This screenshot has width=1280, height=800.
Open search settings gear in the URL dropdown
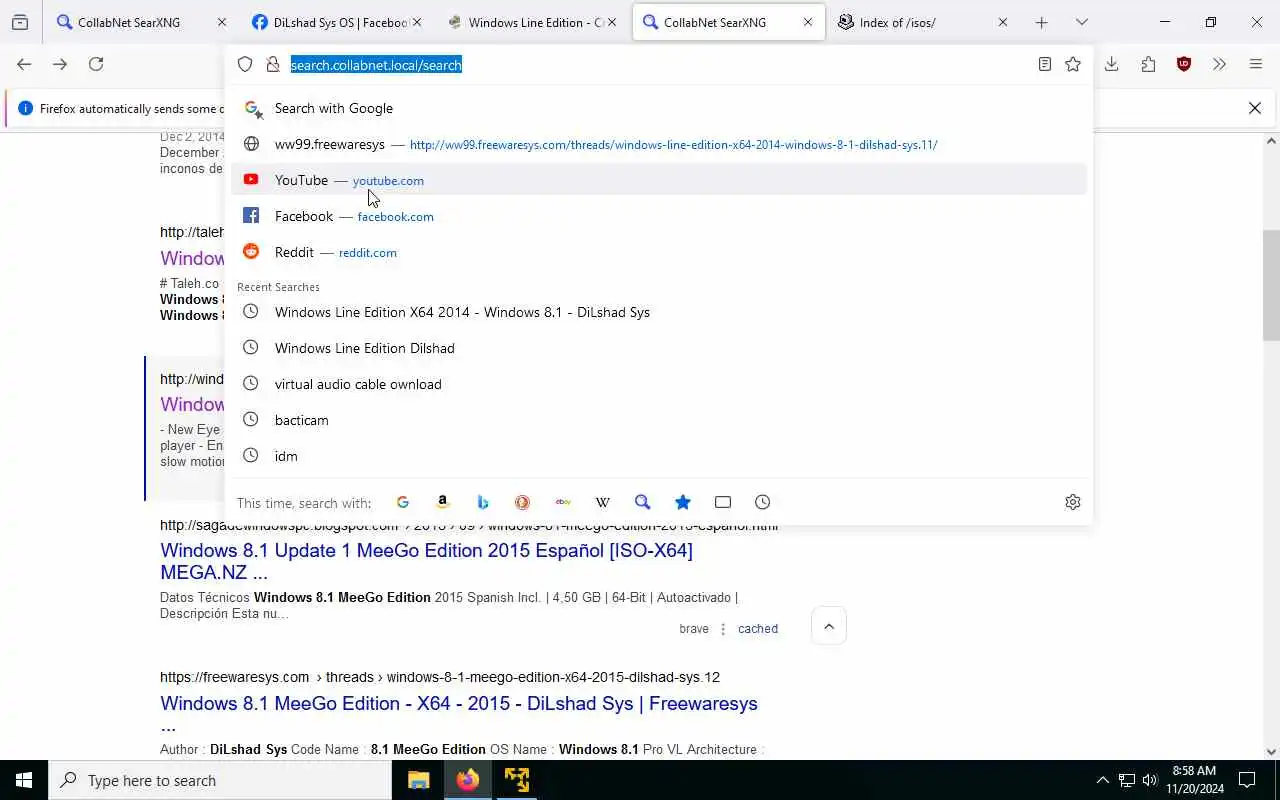[x=1073, y=502]
